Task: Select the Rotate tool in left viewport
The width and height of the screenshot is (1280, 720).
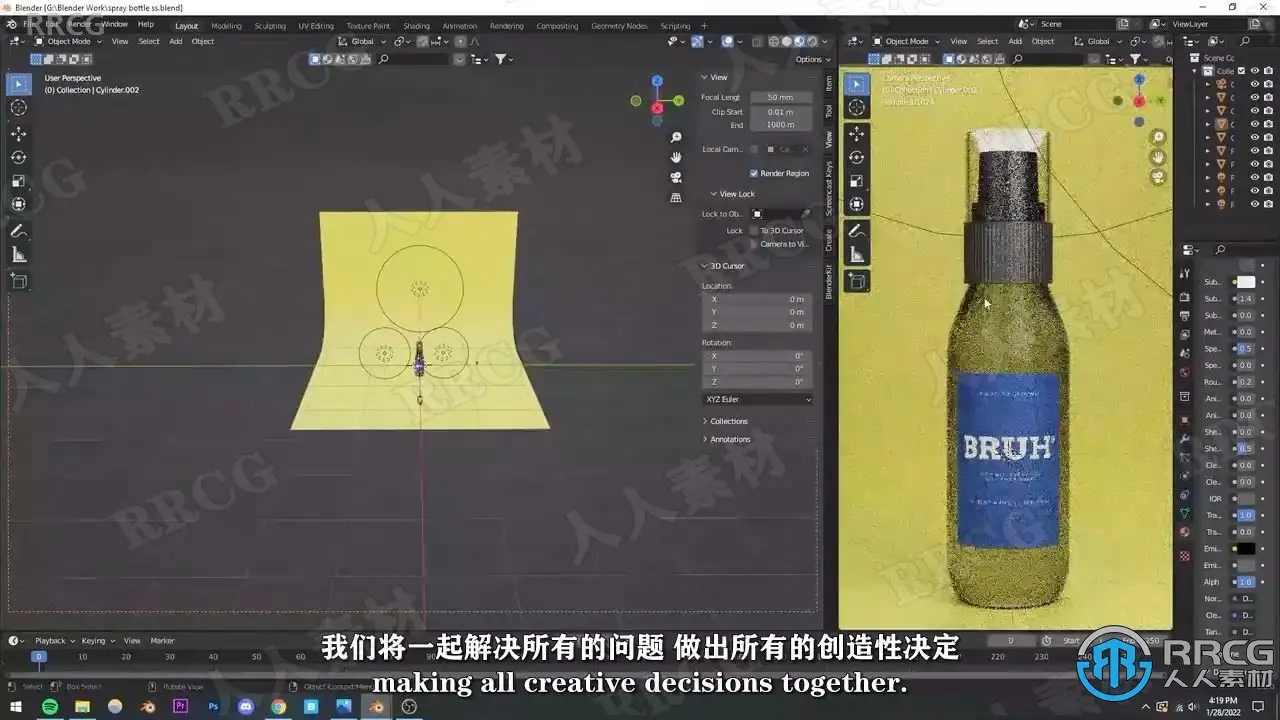Action: click(x=19, y=157)
